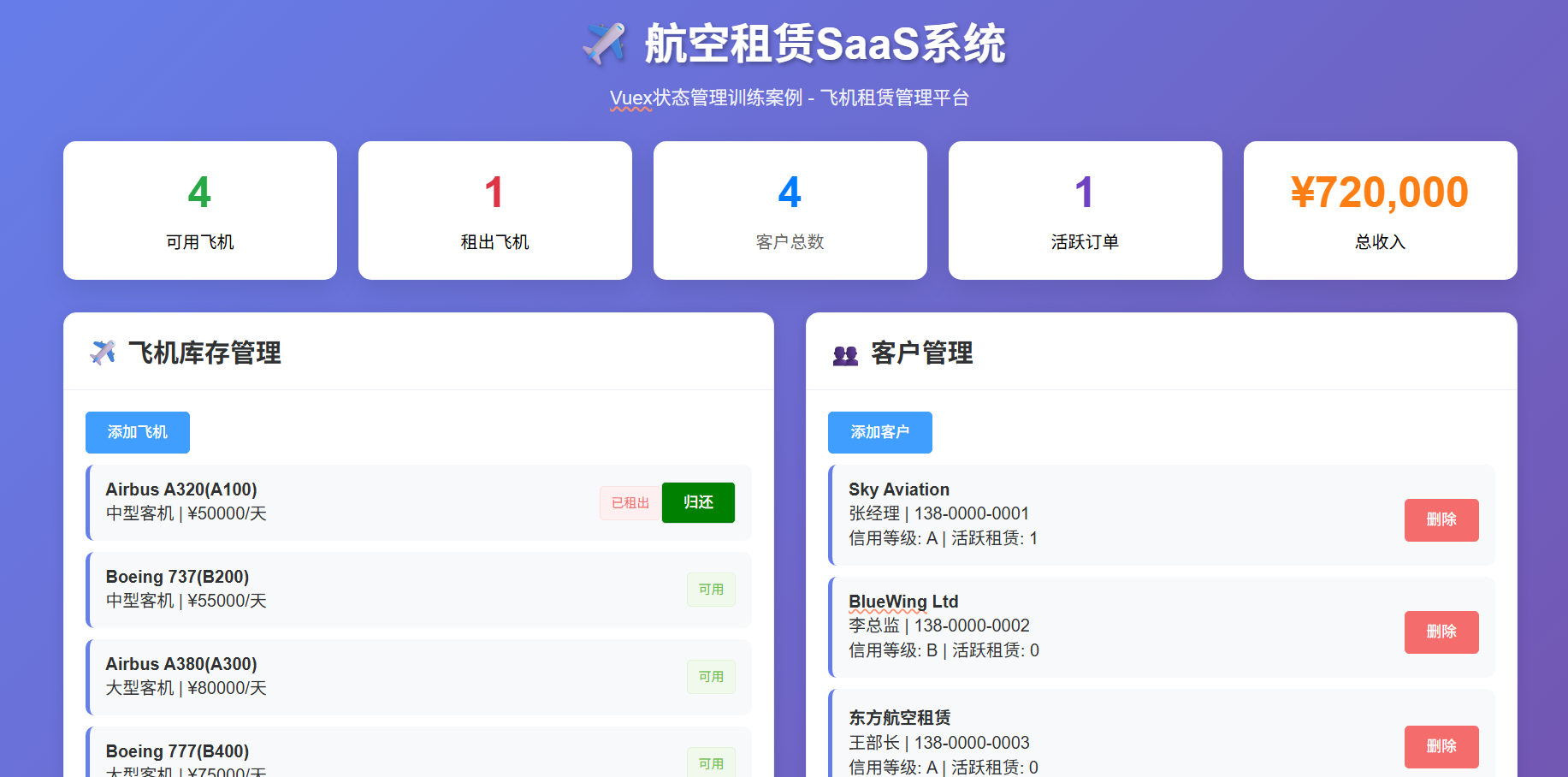Select the 租出飞机 statistics card
This screenshot has height=777, width=1568.
(495, 211)
